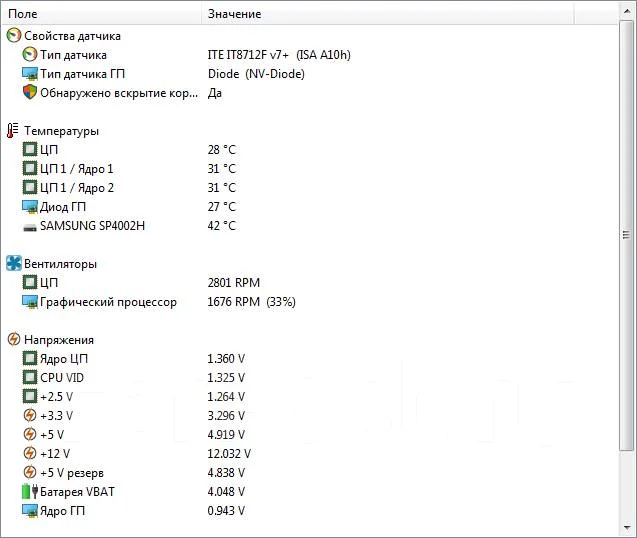Select the +5 V резерв label
The image size is (637, 538).
coord(72,473)
